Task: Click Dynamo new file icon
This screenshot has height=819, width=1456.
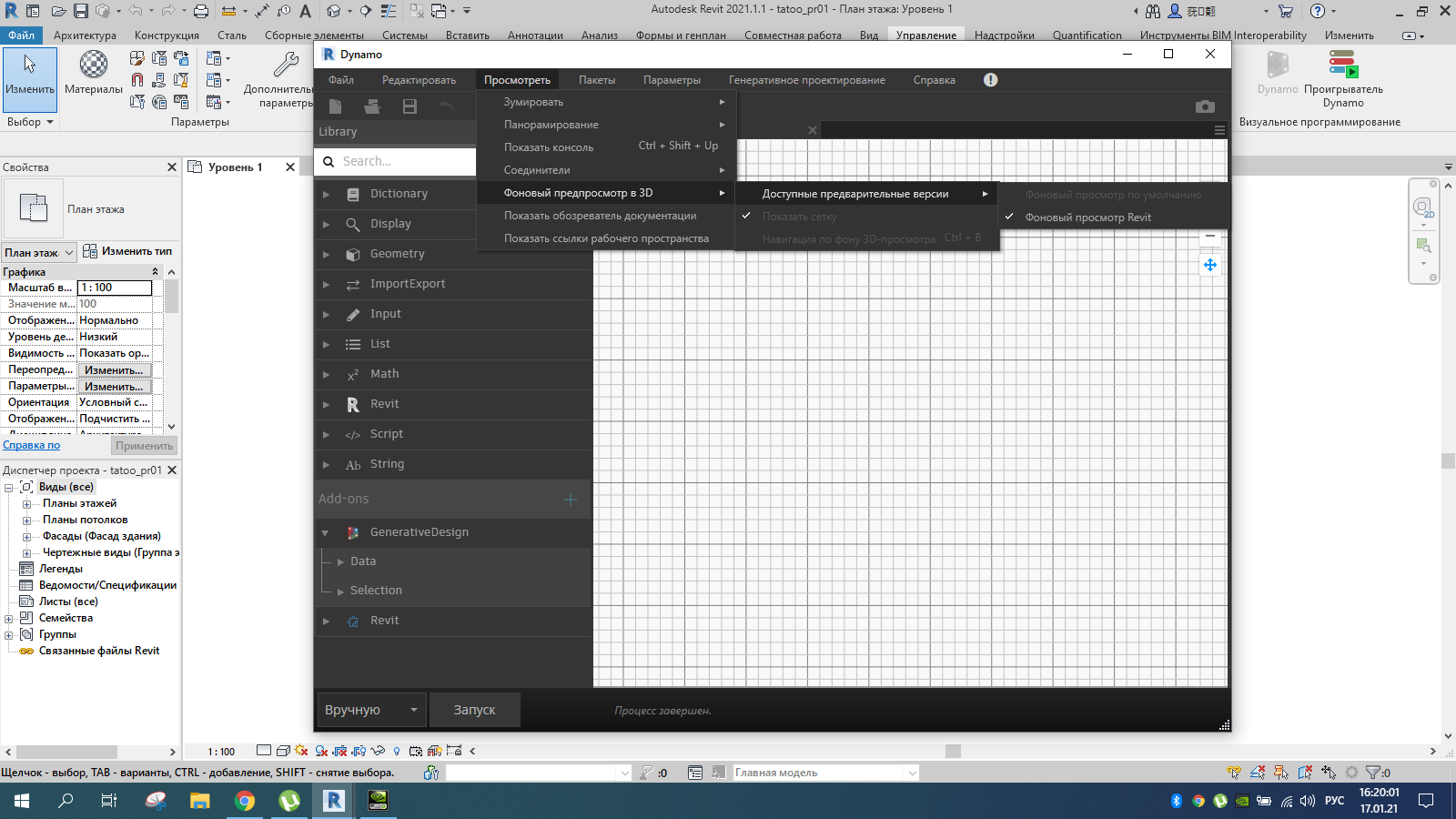Action: coord(336,106)
